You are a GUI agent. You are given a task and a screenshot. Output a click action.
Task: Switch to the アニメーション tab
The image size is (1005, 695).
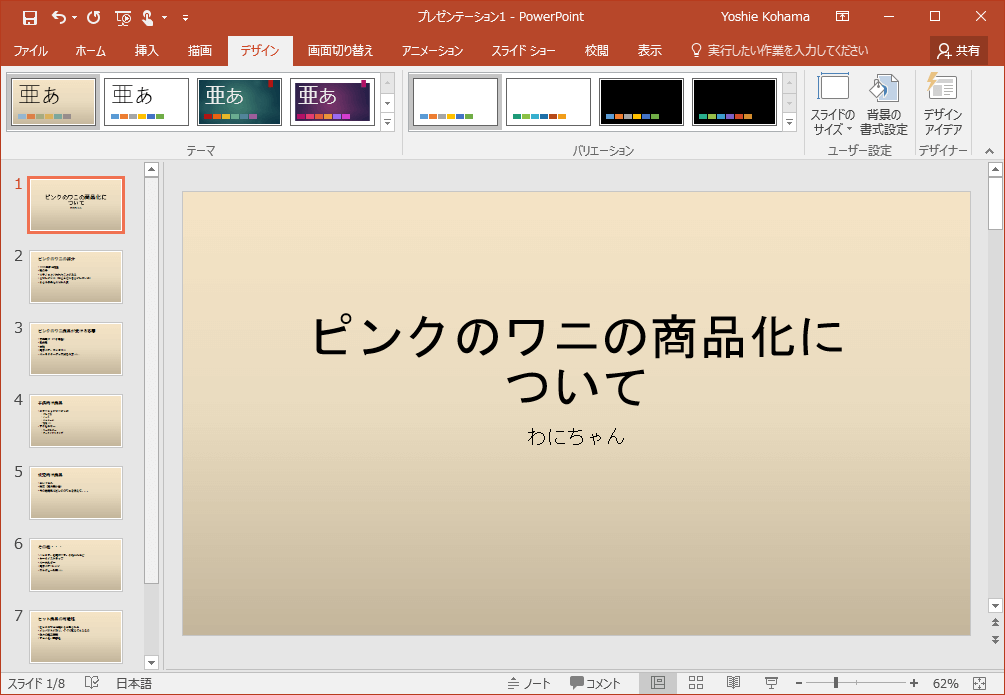click(x=432, y=50)
